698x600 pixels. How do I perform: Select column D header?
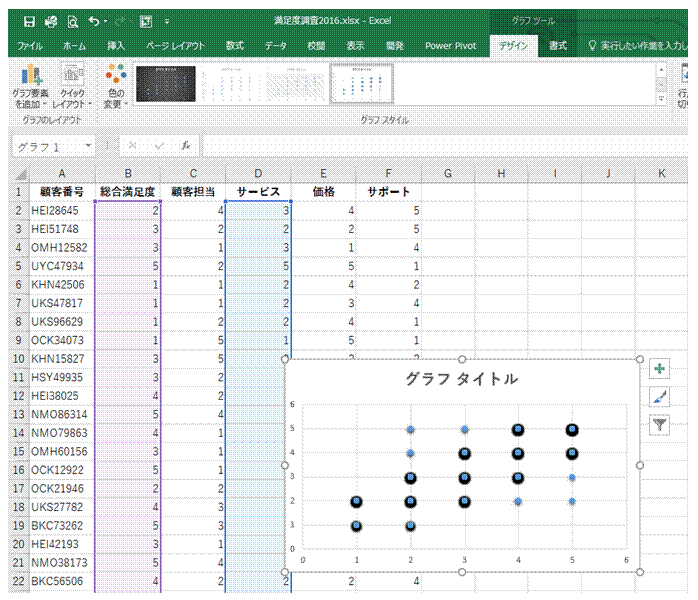tap(258, 174)
